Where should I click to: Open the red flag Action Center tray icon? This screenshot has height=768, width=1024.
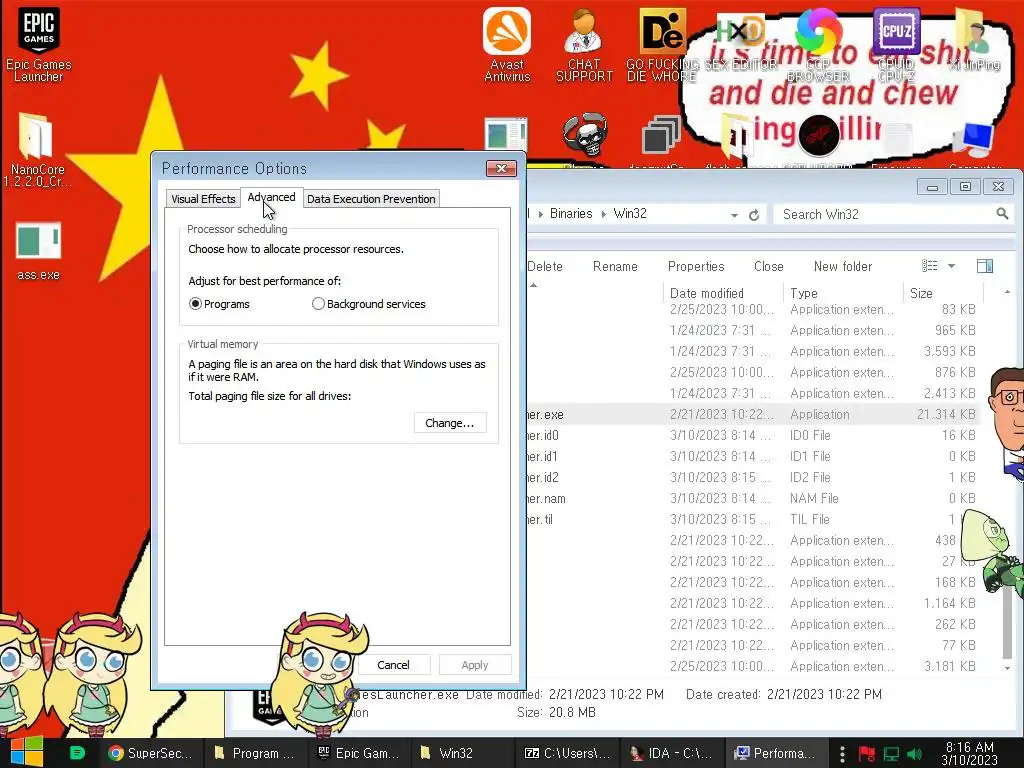click(x=866, y=754)
